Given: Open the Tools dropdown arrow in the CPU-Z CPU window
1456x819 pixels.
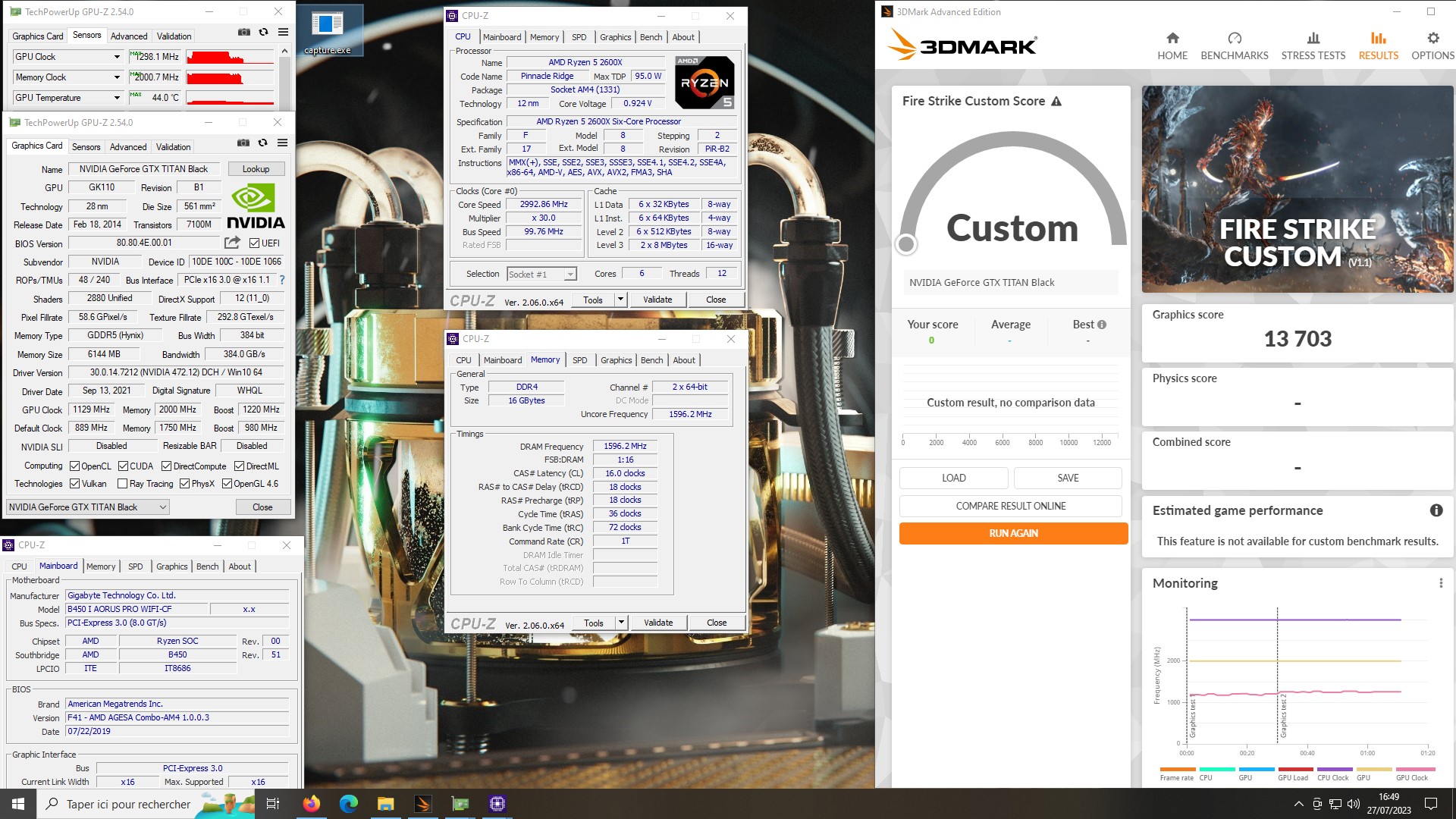Looking at the screenshot, I should [620, 300].
